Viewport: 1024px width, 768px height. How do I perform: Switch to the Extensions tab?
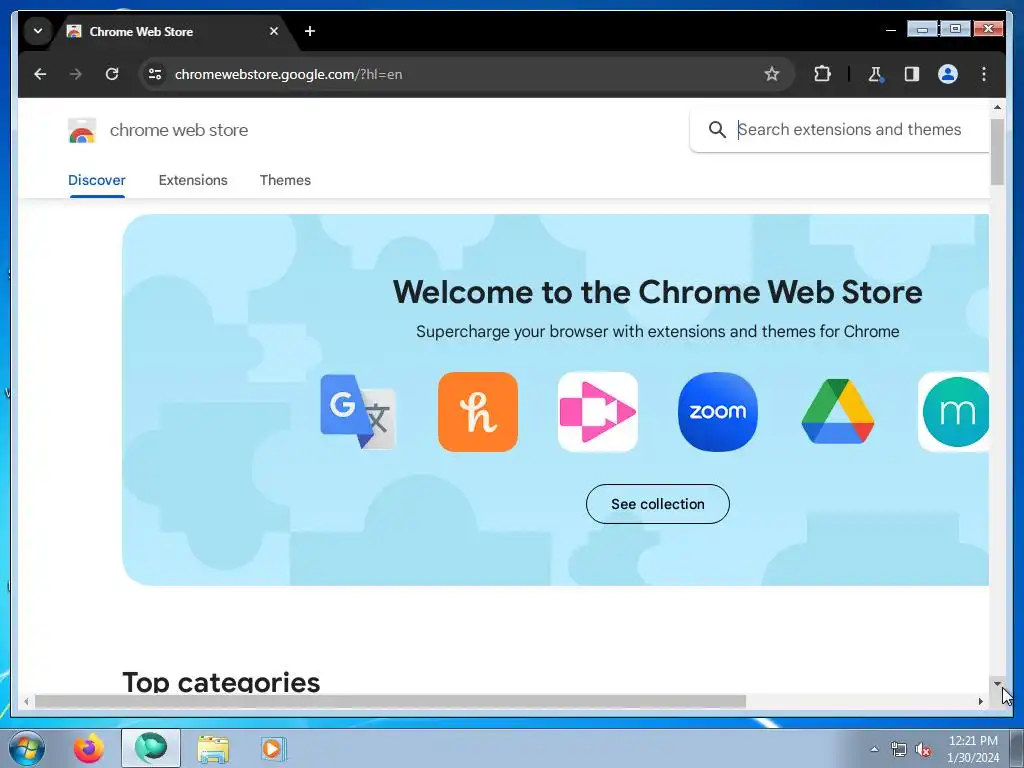[193, 180]
